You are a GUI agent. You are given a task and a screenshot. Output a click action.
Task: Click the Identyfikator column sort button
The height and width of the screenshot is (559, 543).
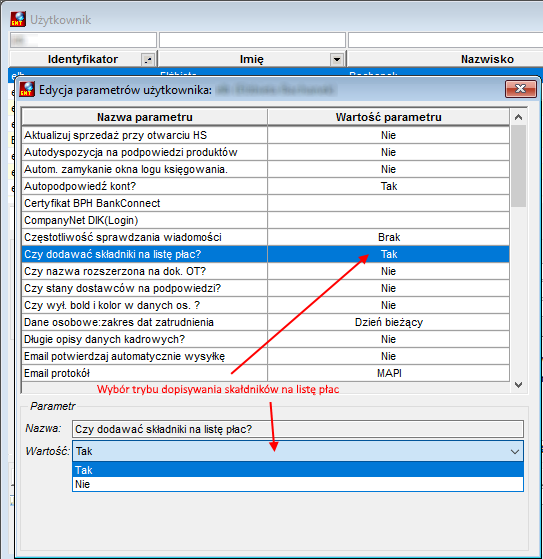click(x=148, y=59)
